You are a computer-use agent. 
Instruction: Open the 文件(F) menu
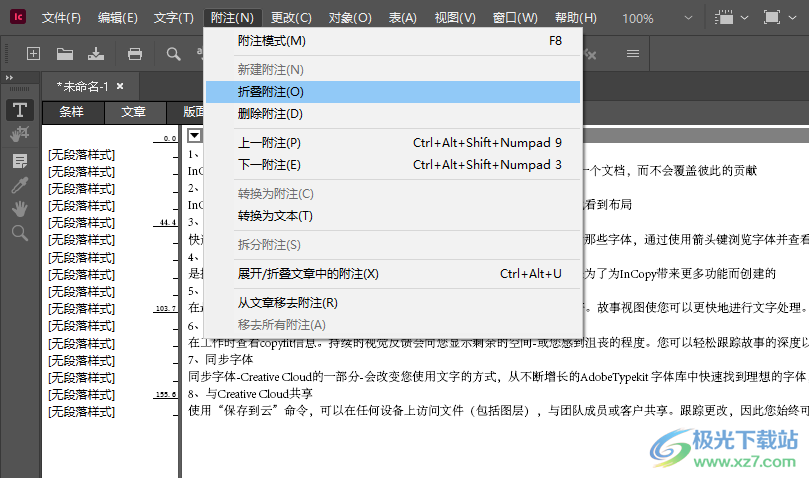61,18
